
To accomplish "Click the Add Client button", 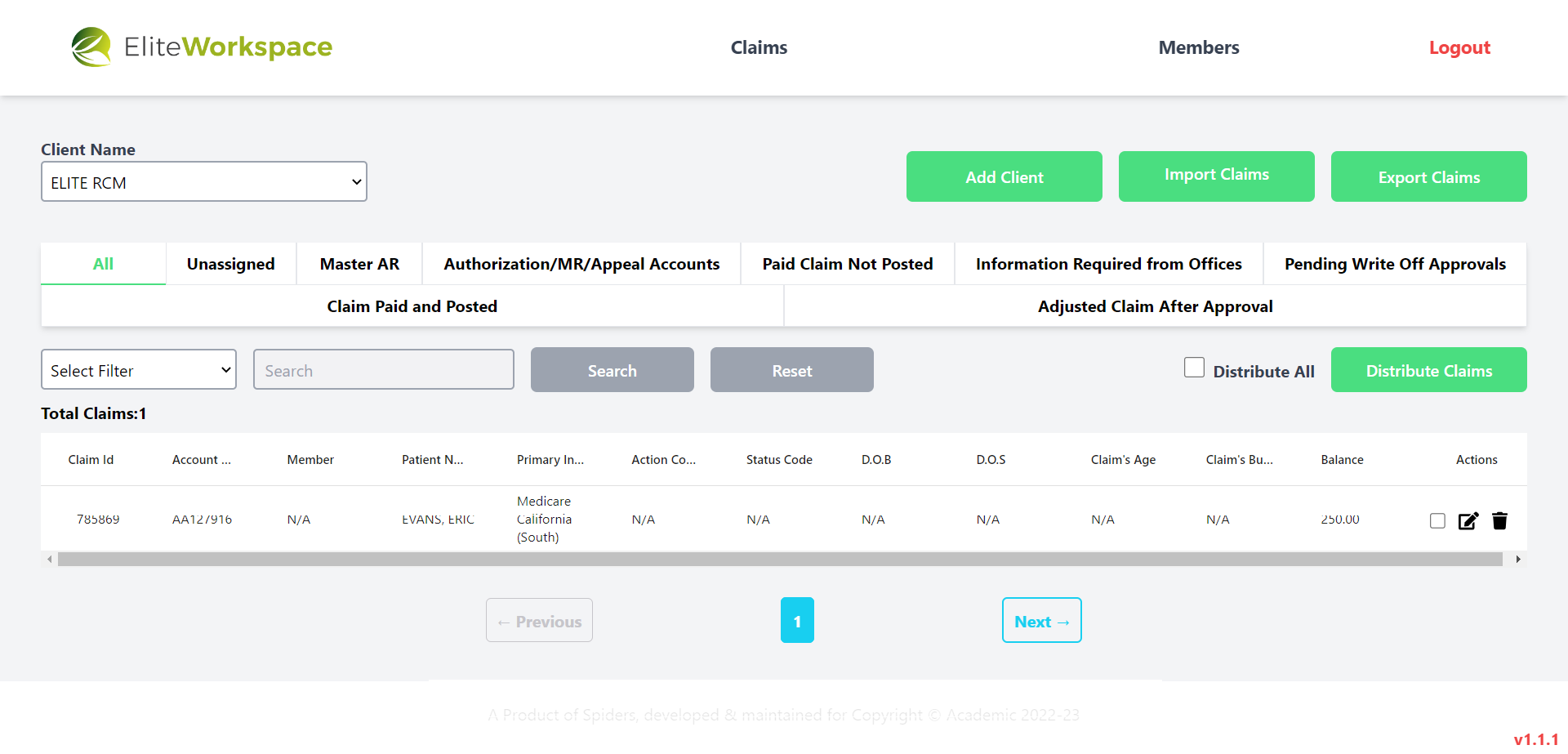I will click(1004, 176).
